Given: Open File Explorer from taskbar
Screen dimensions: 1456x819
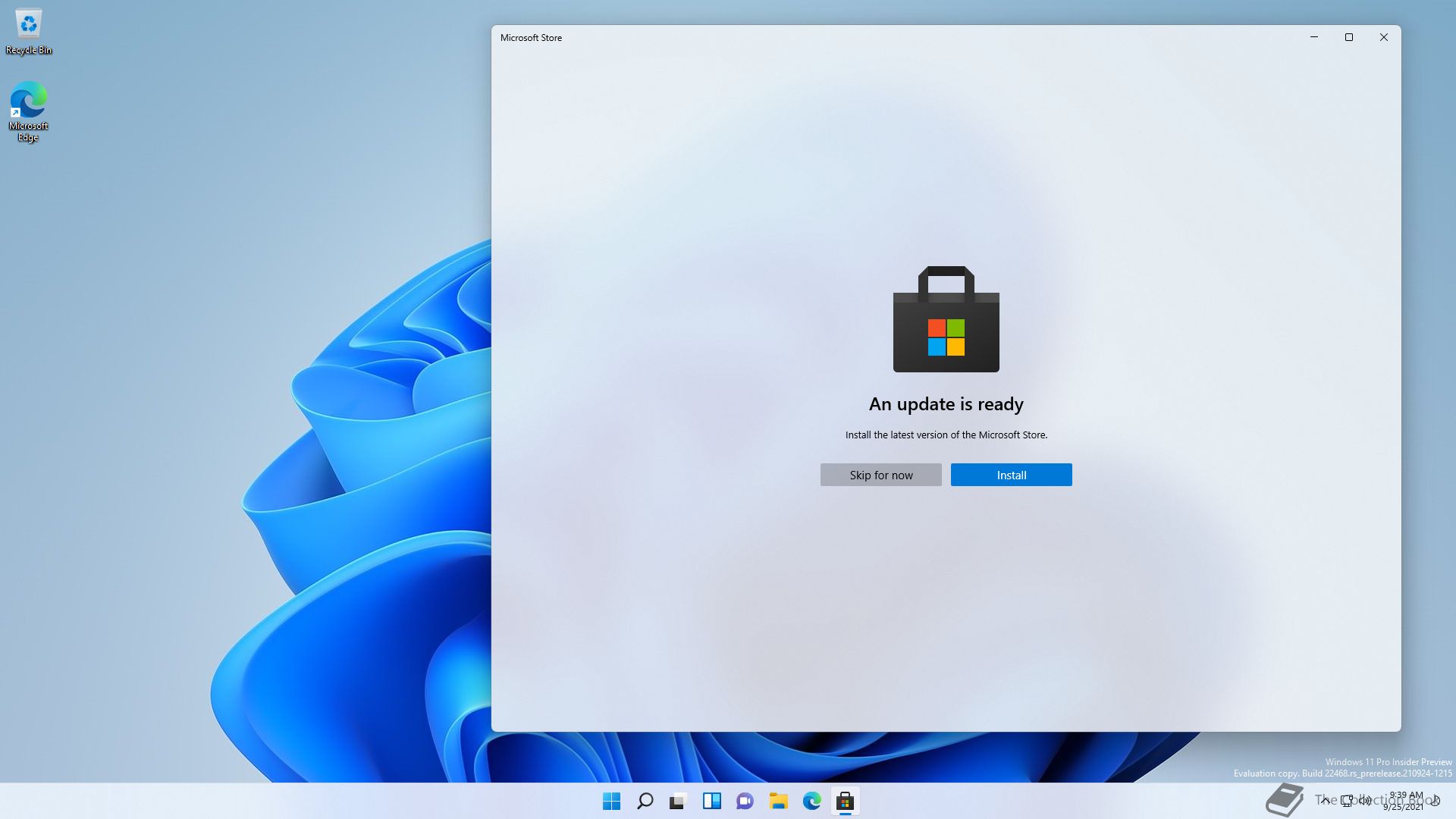Looking at the screenshot, I should pos(778,801).
